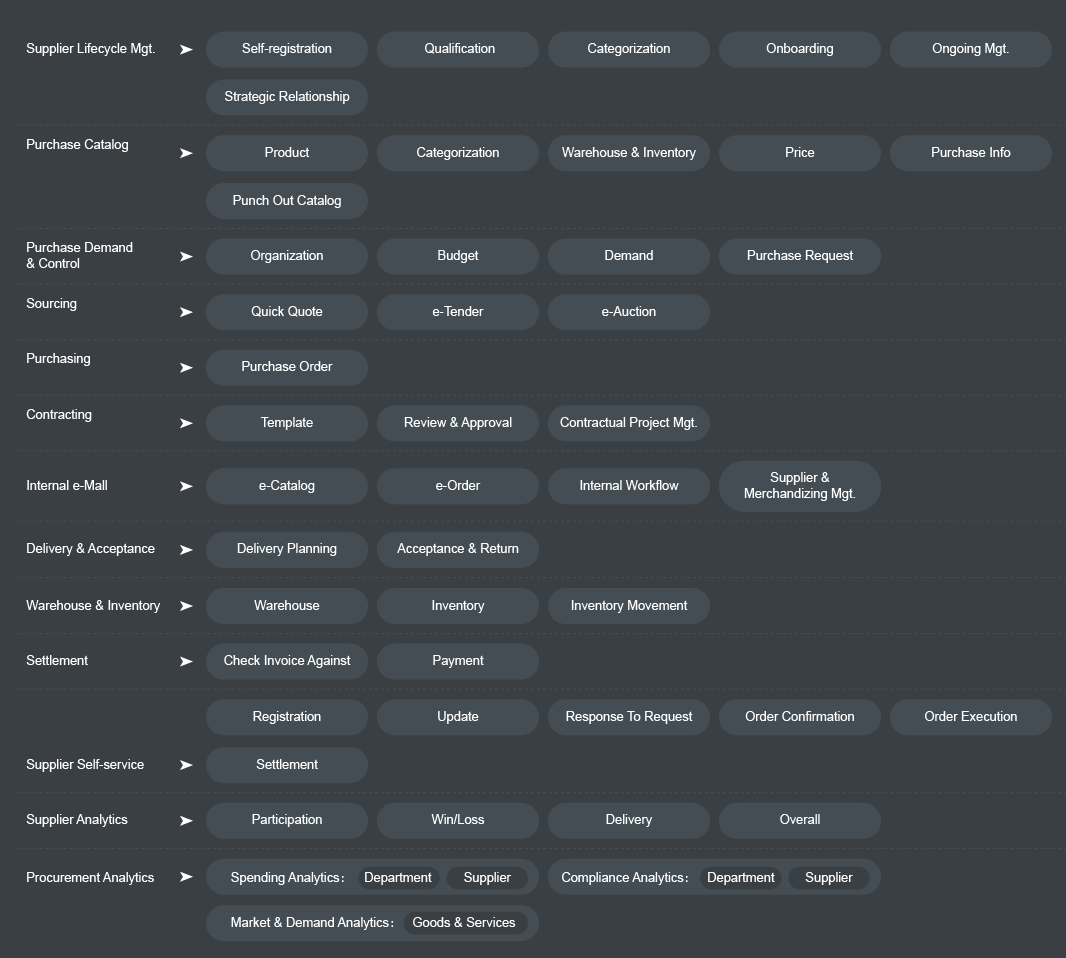Click the arrow icon next to Procurement Analytics
1066x958 pixels.
pos(186,877)
